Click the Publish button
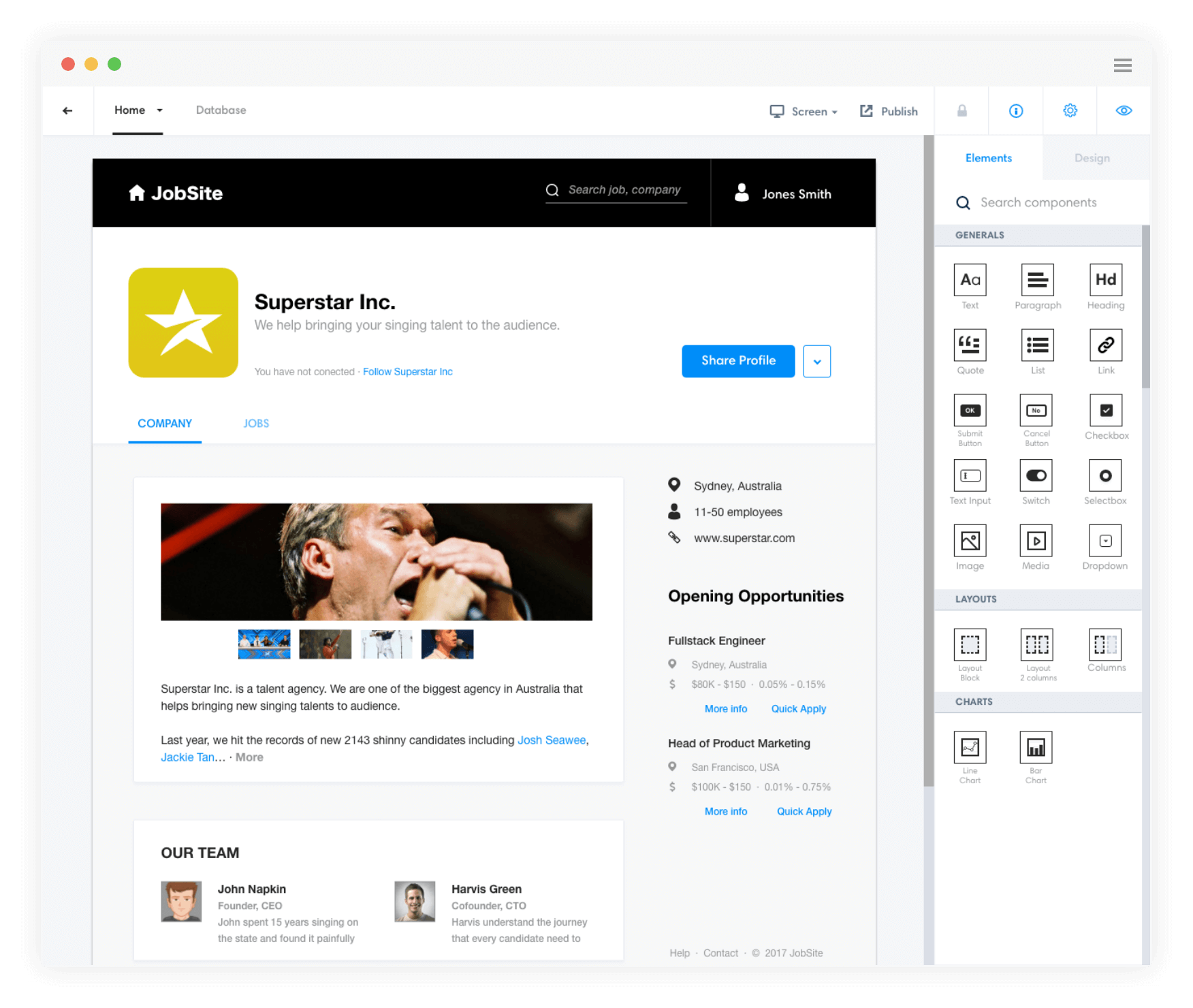Viewport: 1193px width, 1008px height. 889,112
